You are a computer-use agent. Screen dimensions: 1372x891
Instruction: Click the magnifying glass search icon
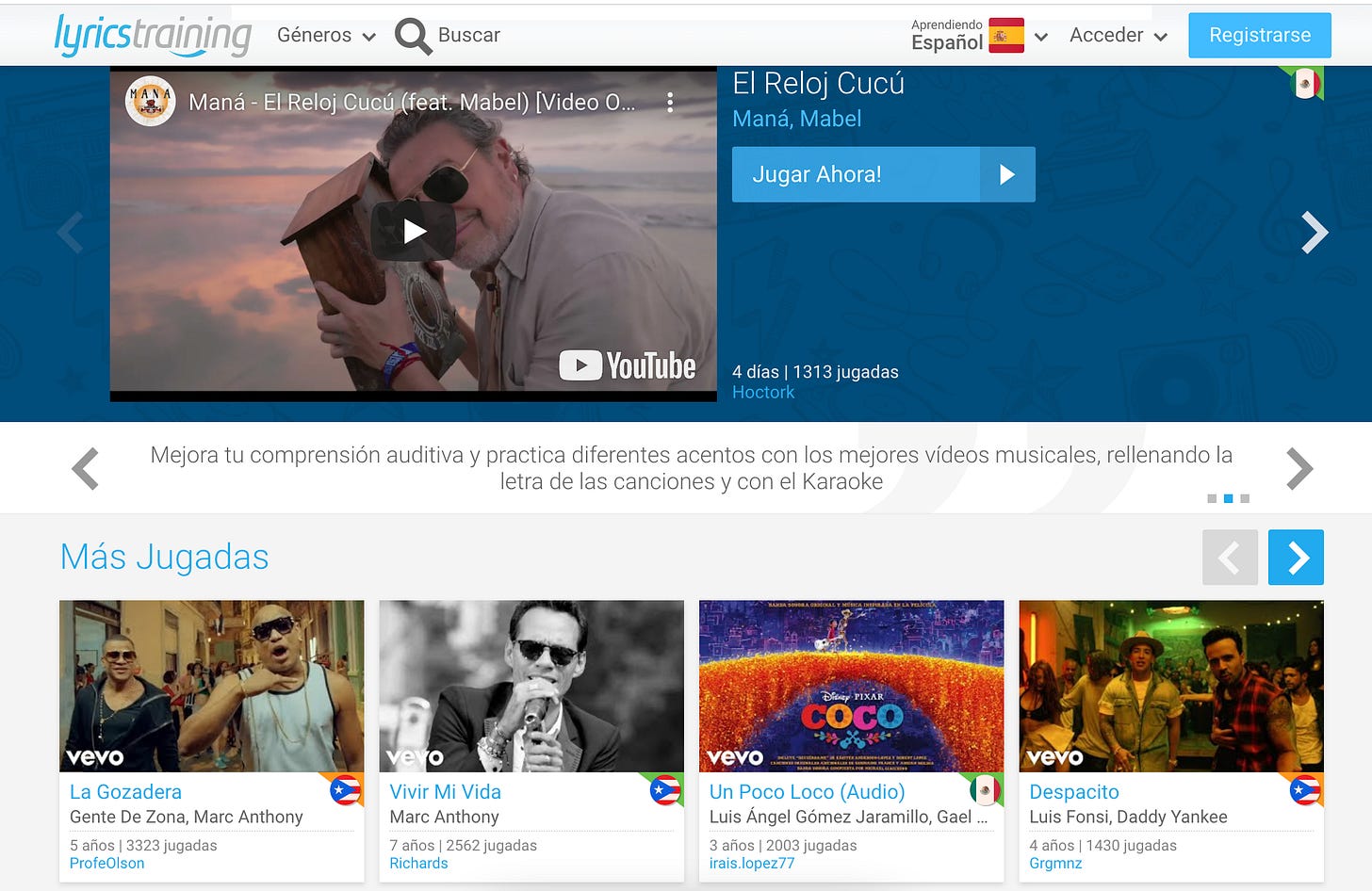click(x=413, y=36)
